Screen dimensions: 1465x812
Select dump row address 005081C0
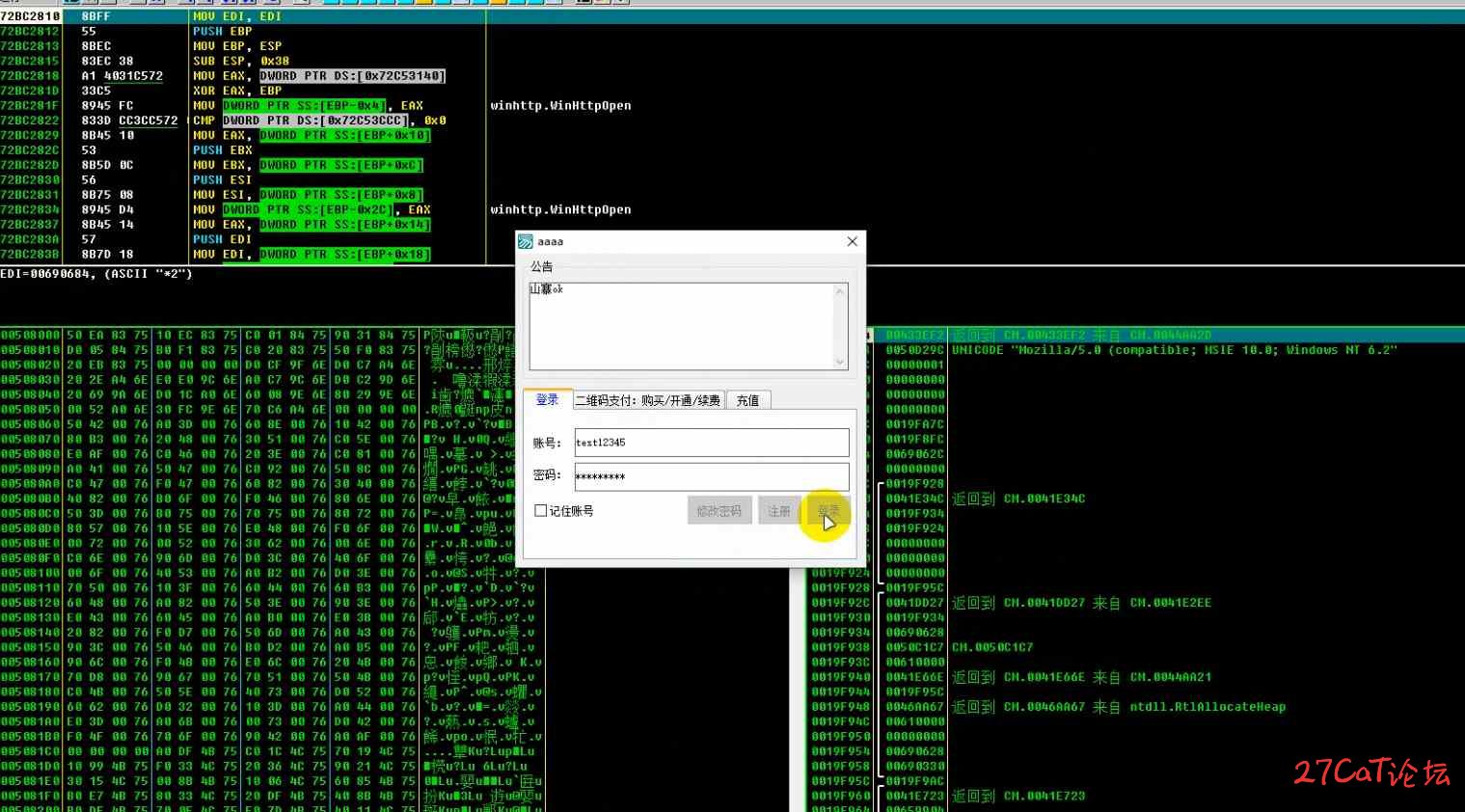31,751
